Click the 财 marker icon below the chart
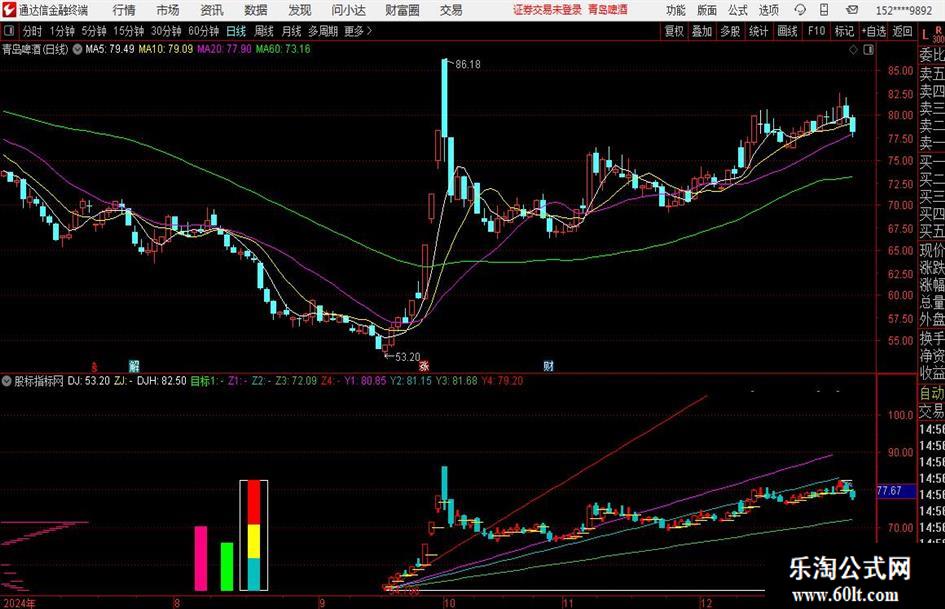 coord(548,365)
